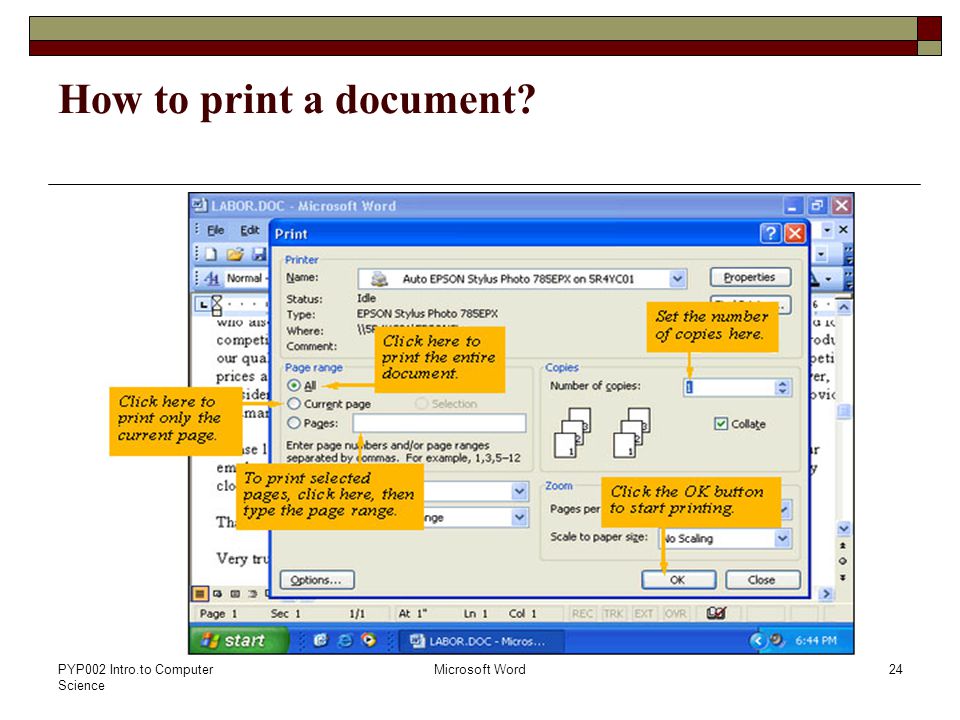Toggle EXT extend selection indicator
Image resolution: width=960 pixels, height=720 pixels.
point(643,613)
